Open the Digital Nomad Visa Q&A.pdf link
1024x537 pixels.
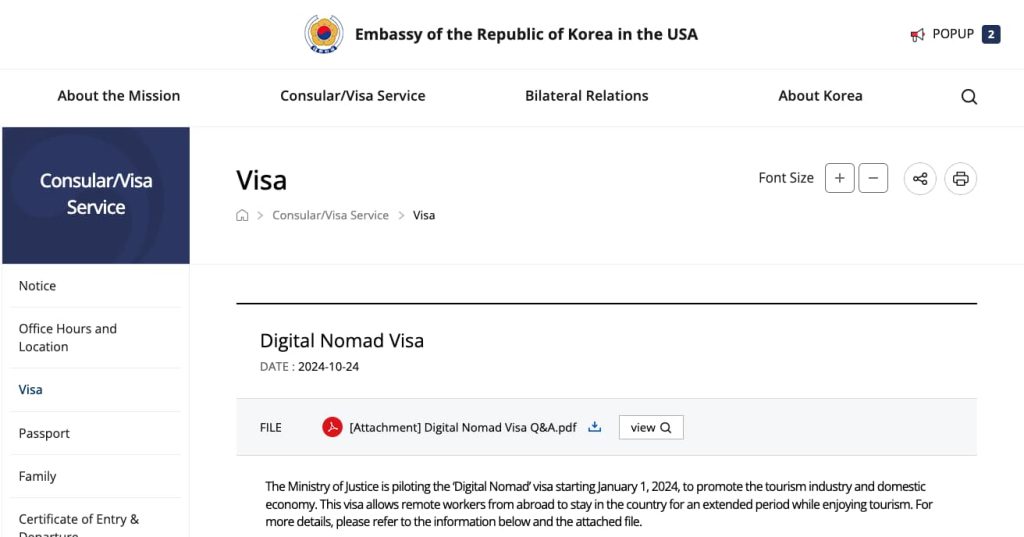click(x=463, y=427)
